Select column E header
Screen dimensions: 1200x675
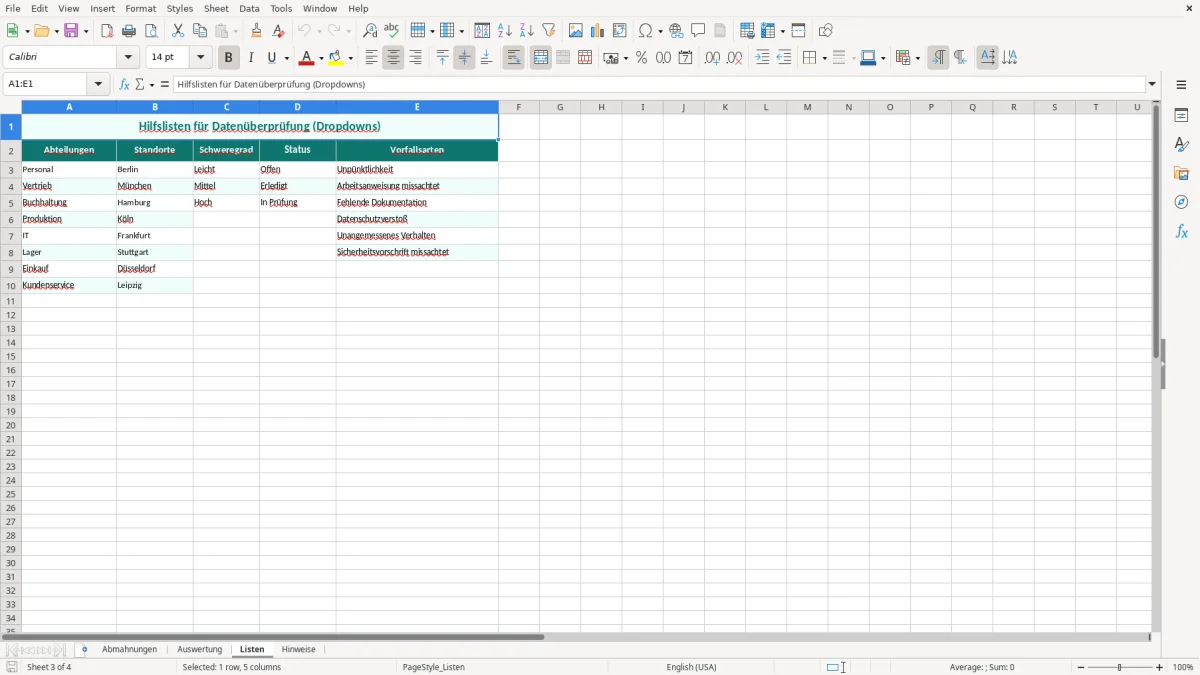417,107
